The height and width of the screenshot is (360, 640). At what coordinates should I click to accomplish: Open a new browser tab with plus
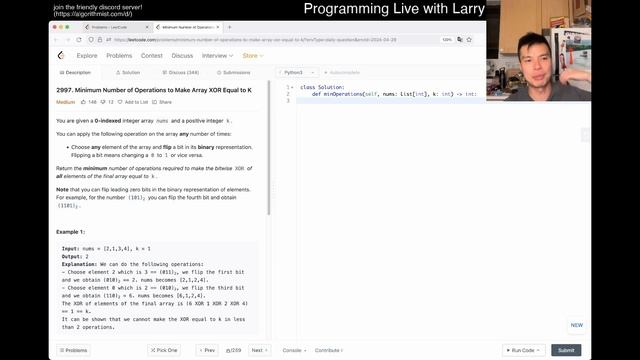[229, 27]
